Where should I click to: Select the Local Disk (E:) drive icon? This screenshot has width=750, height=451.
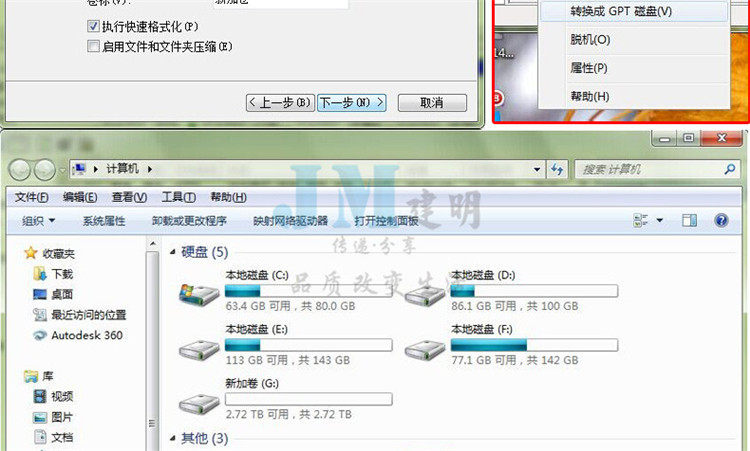click(199, 350)
